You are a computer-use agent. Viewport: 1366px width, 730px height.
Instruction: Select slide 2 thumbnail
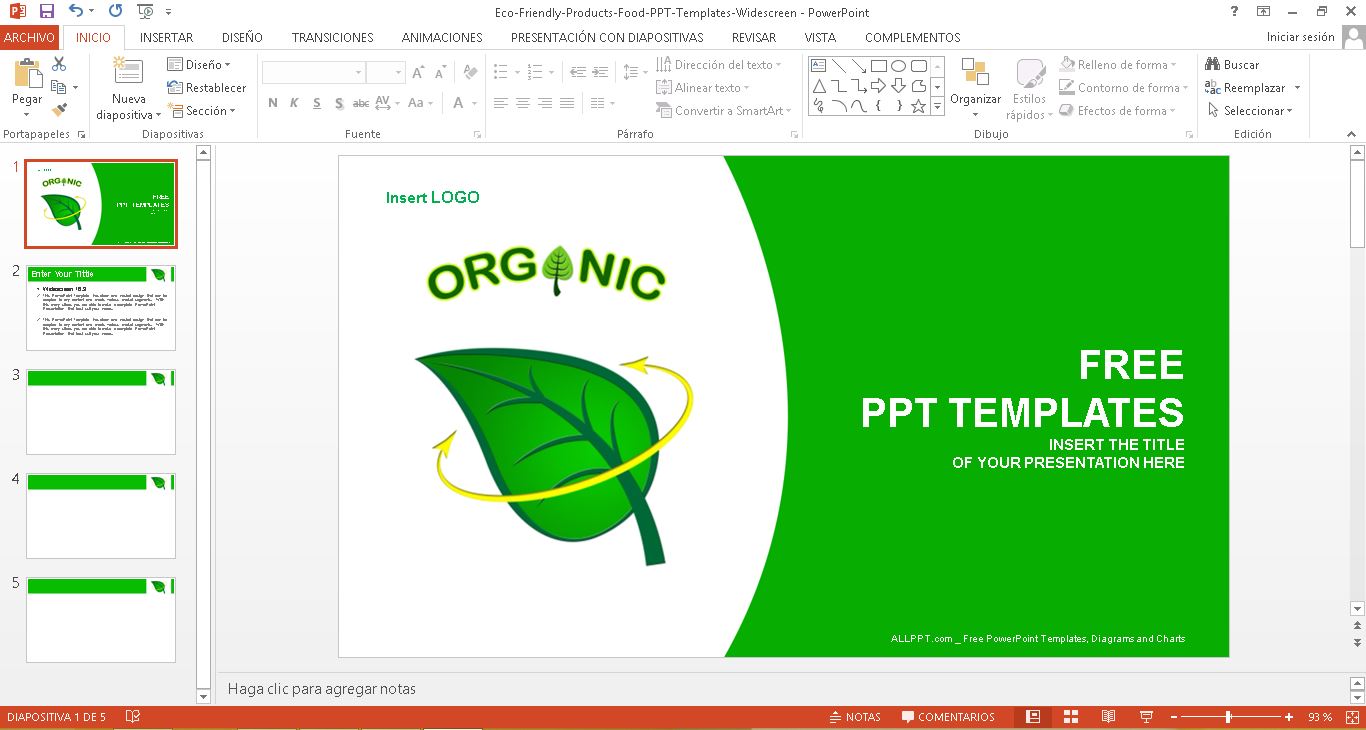[101, 308]
